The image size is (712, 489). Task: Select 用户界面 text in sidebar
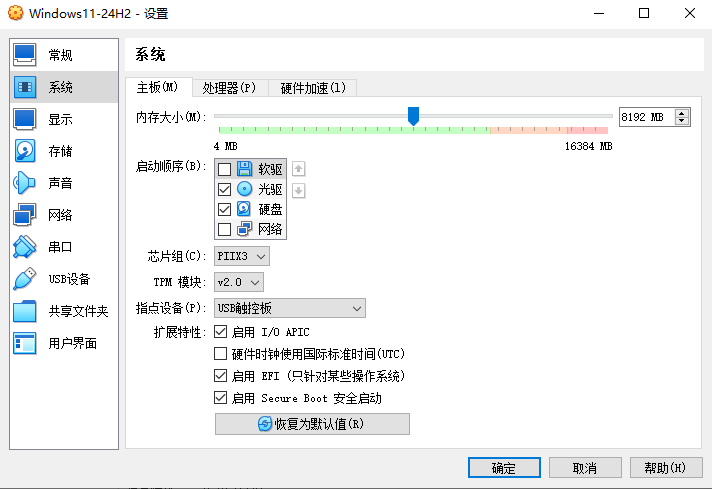click(x=73, y=343)
